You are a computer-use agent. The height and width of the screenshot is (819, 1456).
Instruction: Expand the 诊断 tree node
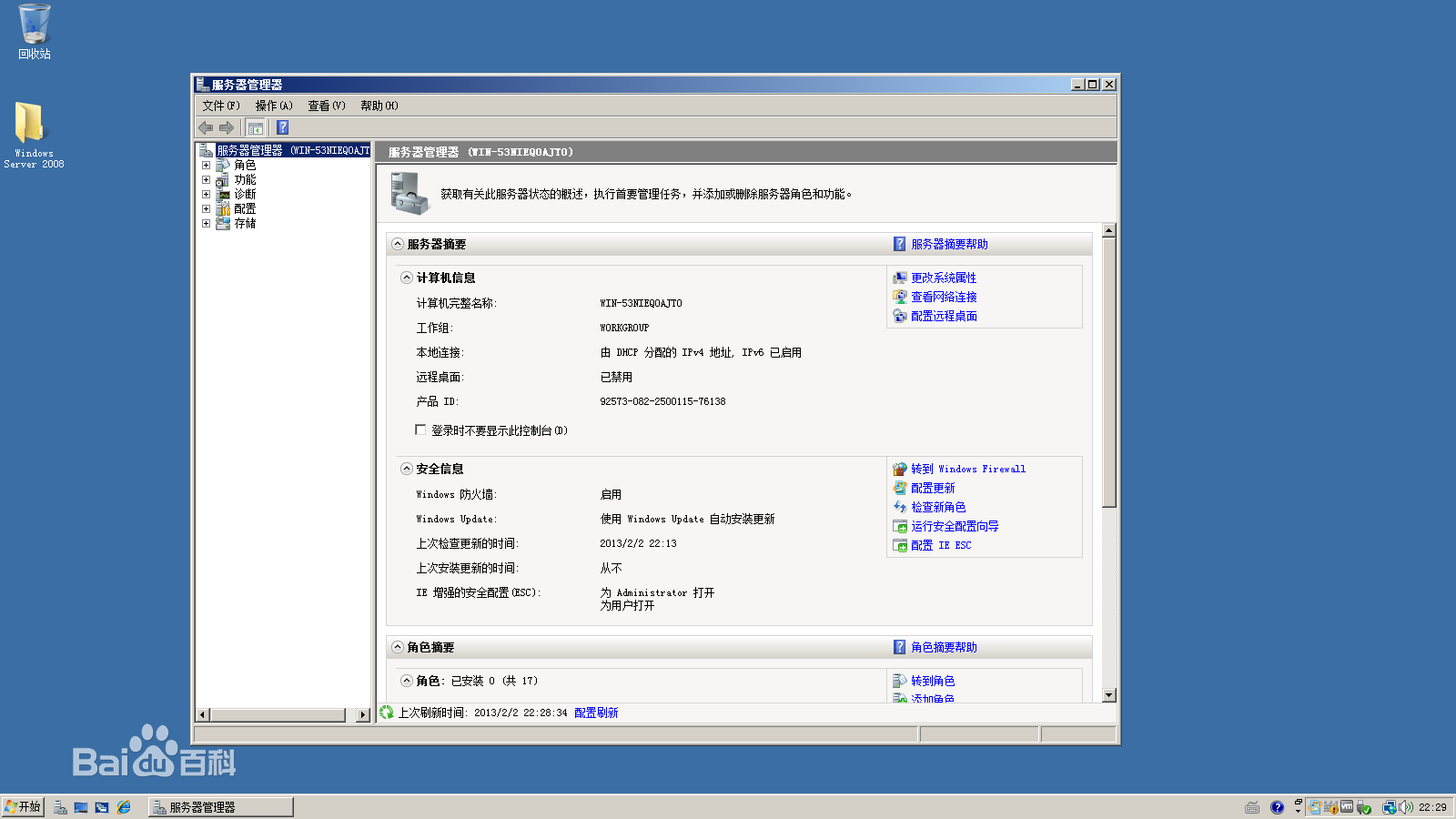click(x=206, y=194)
